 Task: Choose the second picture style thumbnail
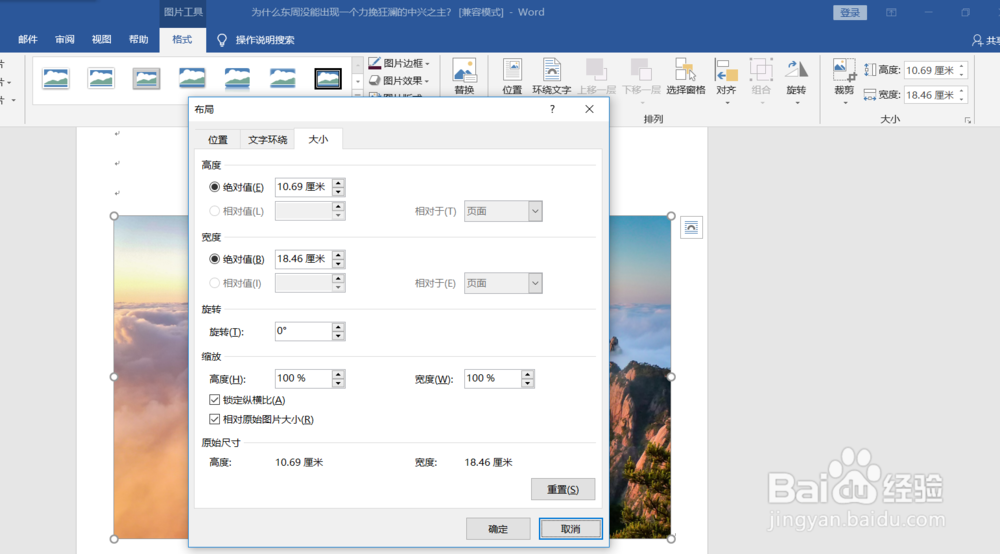point(101,79)
